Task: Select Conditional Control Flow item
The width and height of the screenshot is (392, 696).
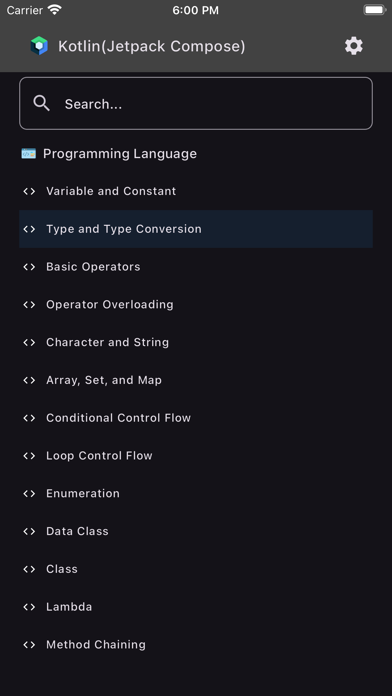Action: click(x=196, y=418)
